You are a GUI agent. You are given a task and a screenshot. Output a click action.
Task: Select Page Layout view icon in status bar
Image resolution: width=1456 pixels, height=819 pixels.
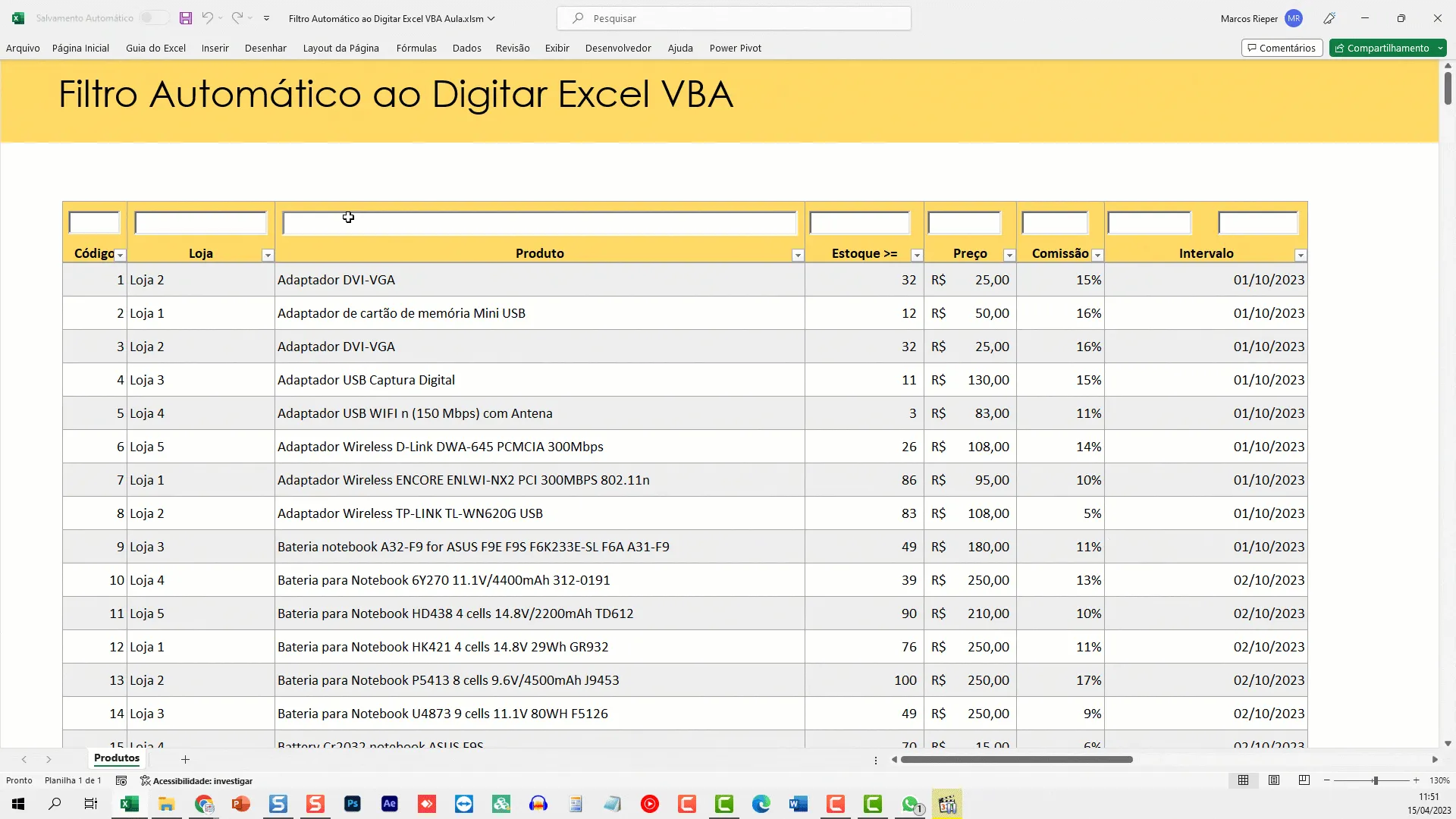pos(1274,780)
